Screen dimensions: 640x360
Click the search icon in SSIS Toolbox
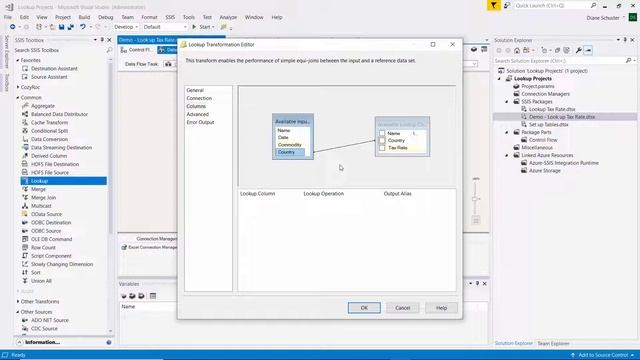tap(109, 50)
